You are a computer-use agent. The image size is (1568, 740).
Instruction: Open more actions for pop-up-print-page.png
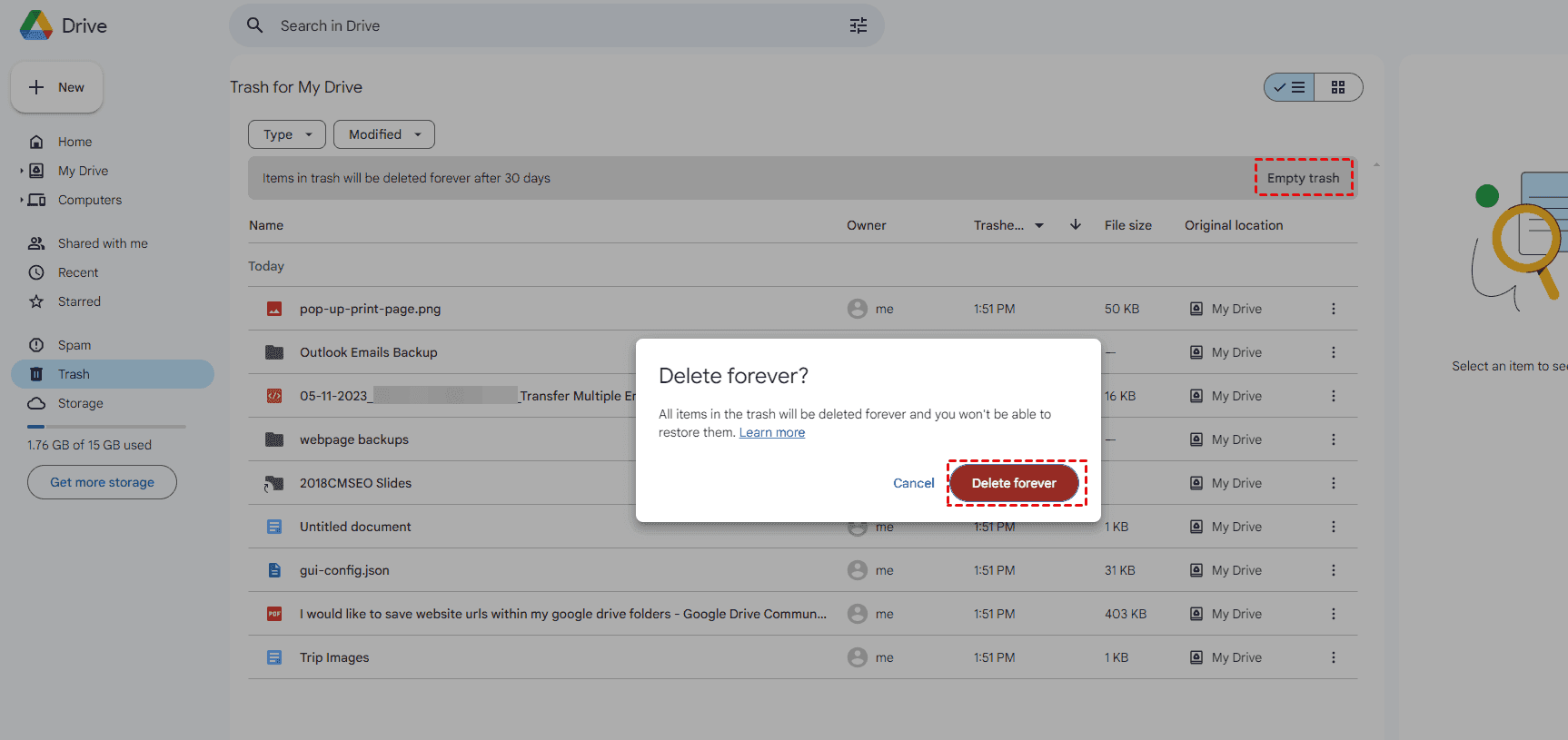[1333, 309]
